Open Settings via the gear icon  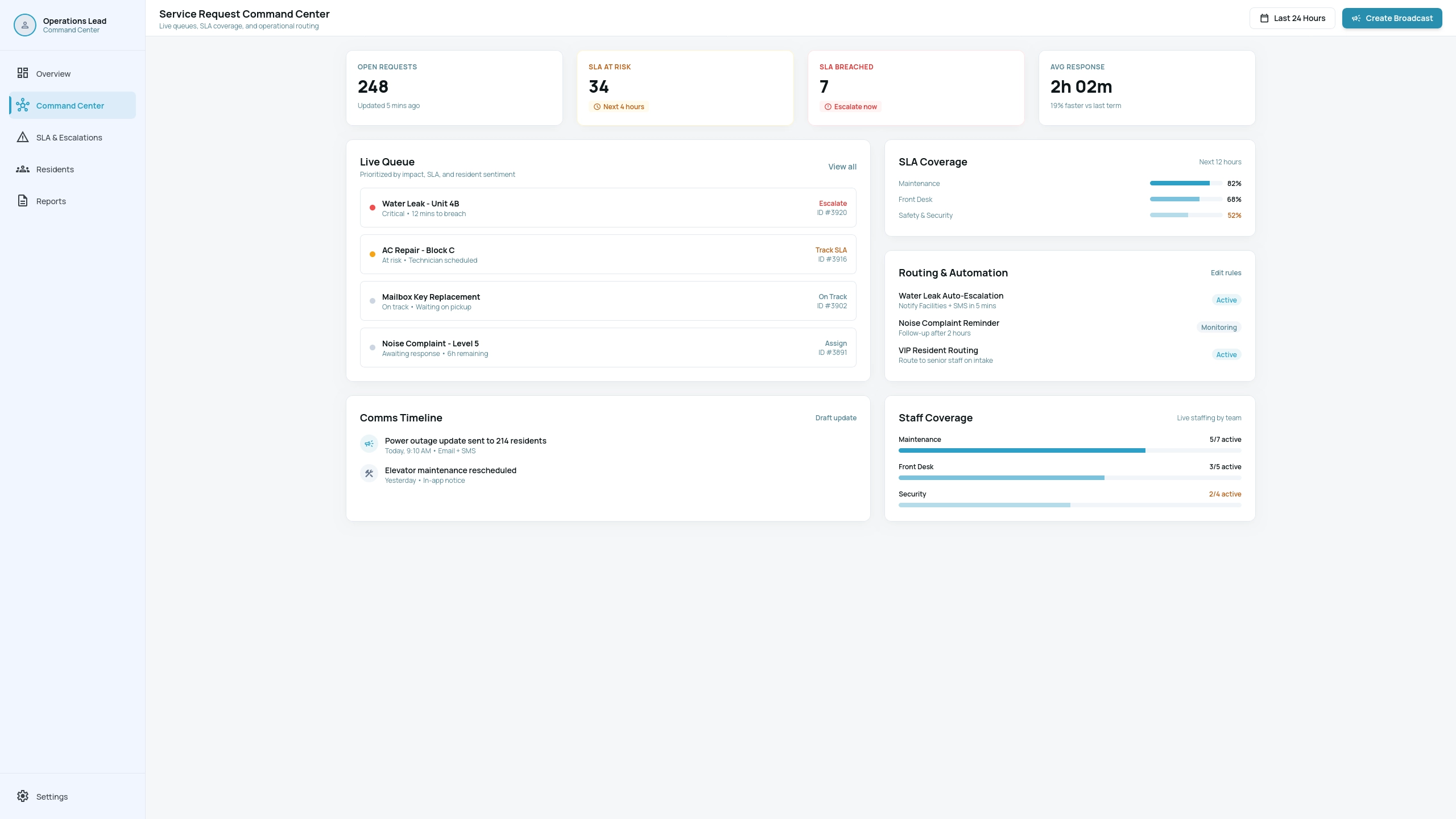pyautogui.click(x=23, y=796)
